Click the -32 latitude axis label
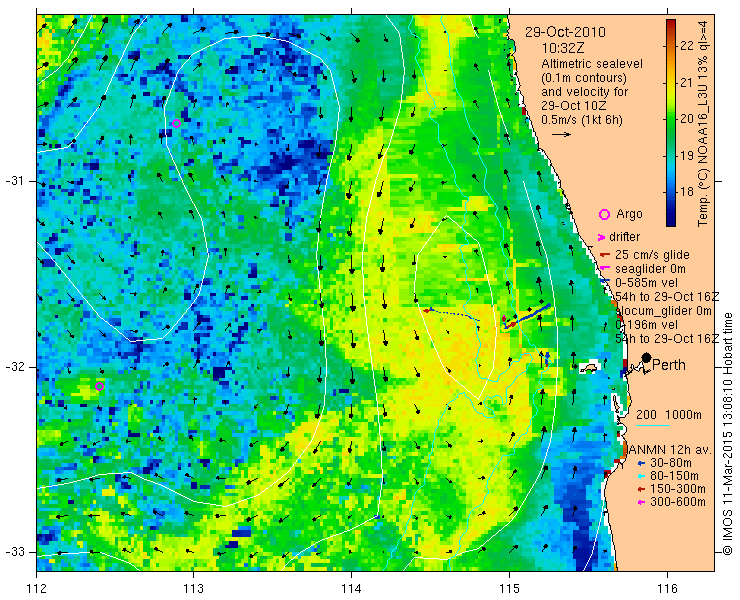Viewport: 740px width, 600px height. (13, 367)
